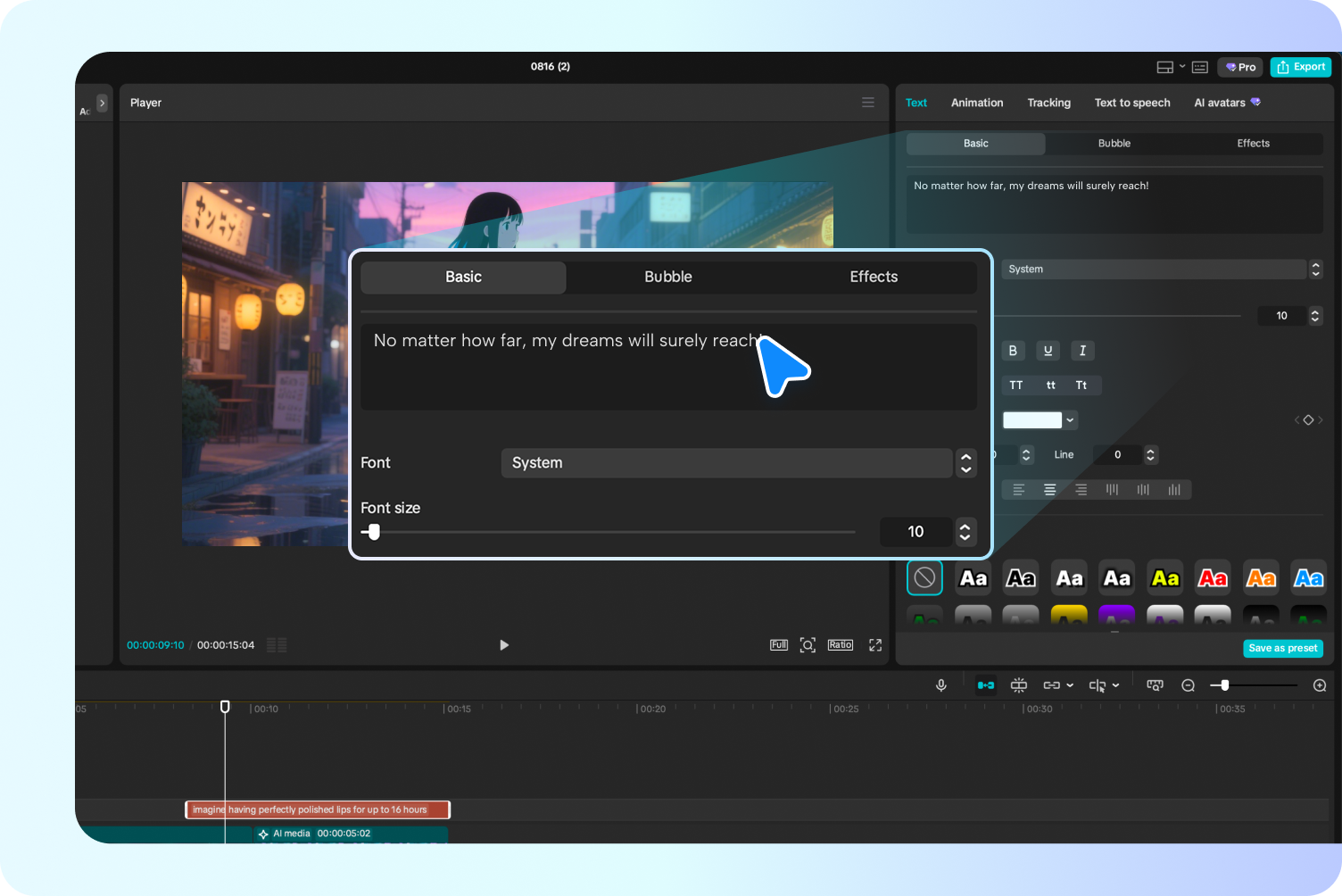Switch text case to uppercase TT
Image resolution: width=1342 pixels, height=896 pixels.
[1016, 386]
